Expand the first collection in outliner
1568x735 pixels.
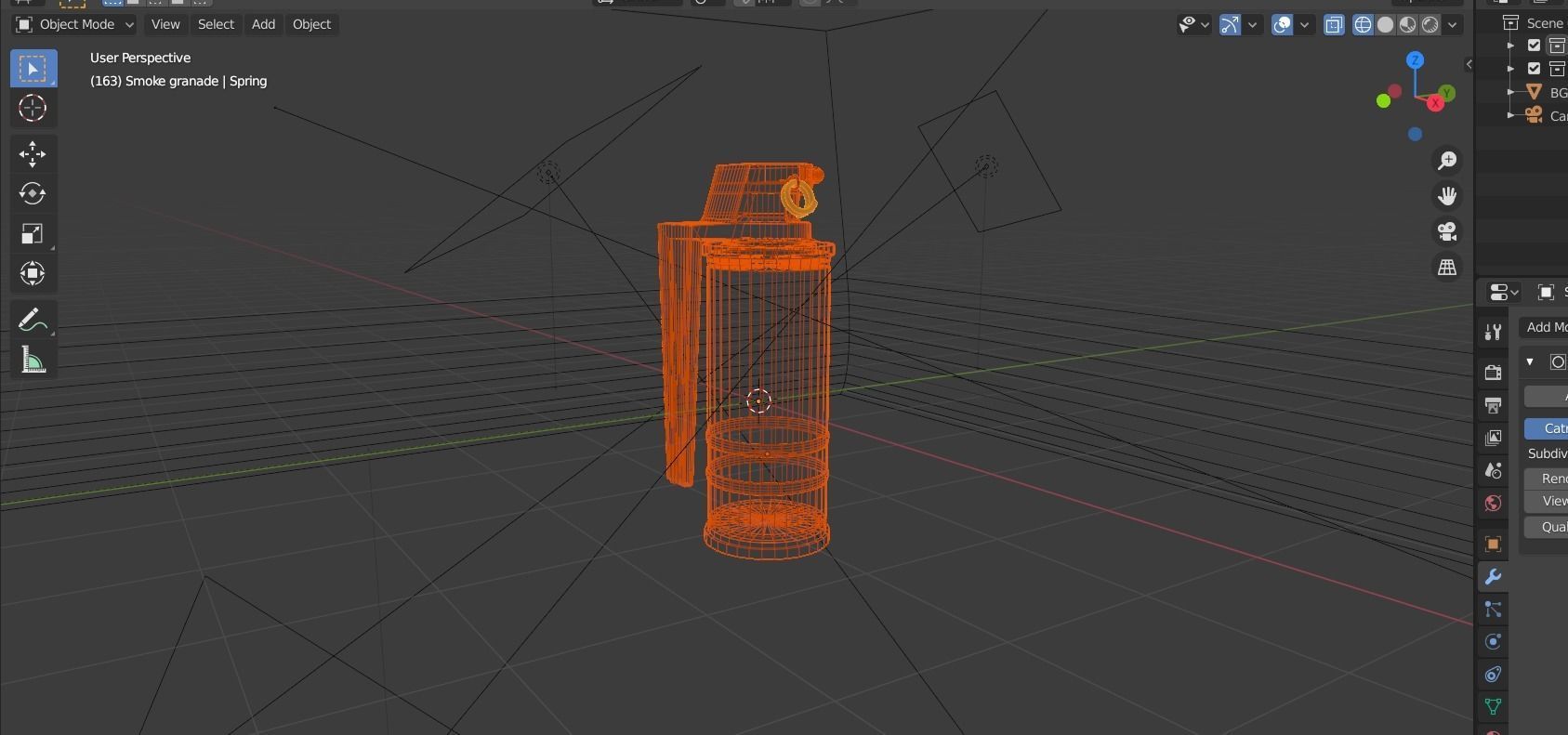coord(1510,45)
